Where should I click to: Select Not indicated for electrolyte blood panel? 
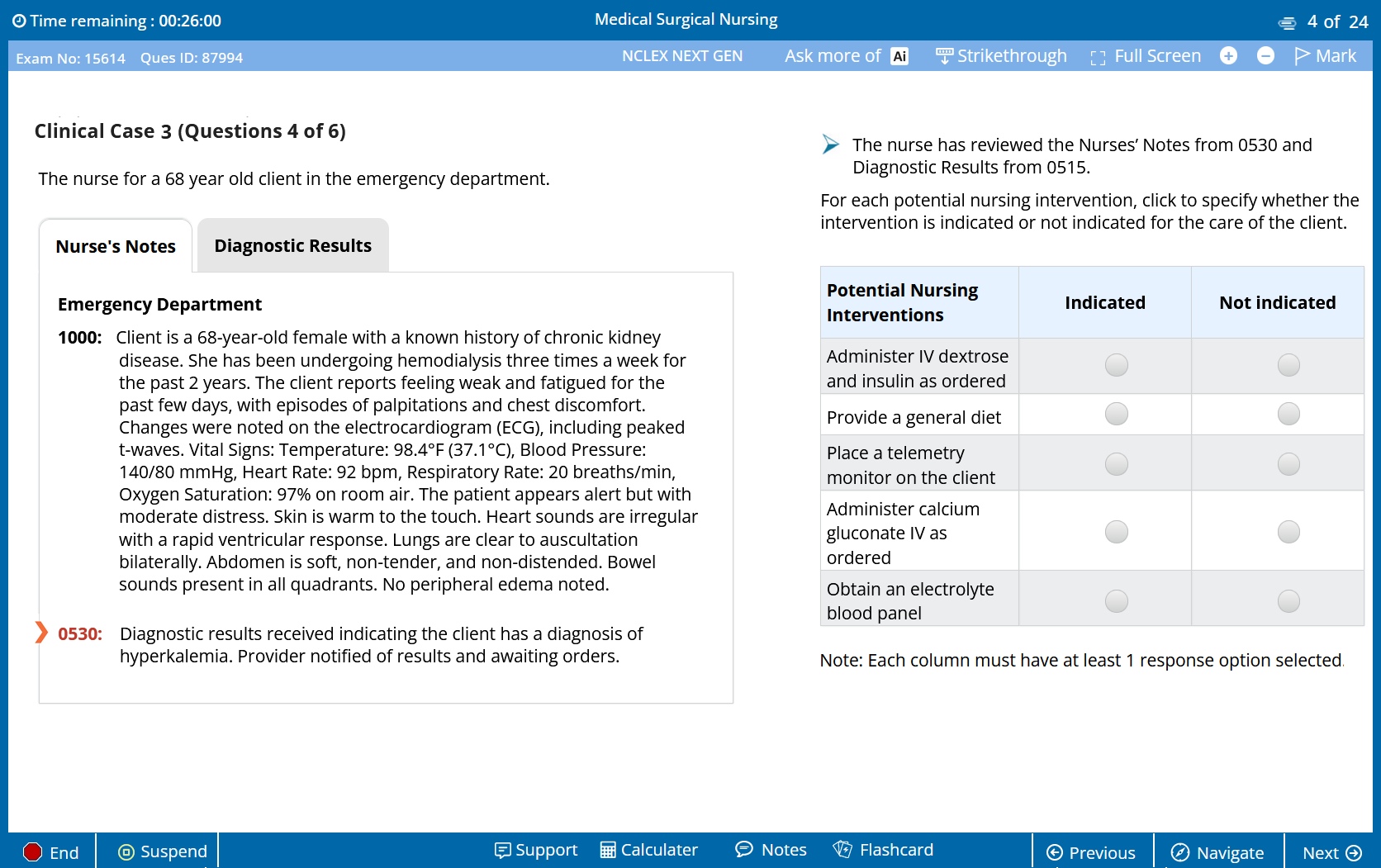click(x=1288, y=601)
